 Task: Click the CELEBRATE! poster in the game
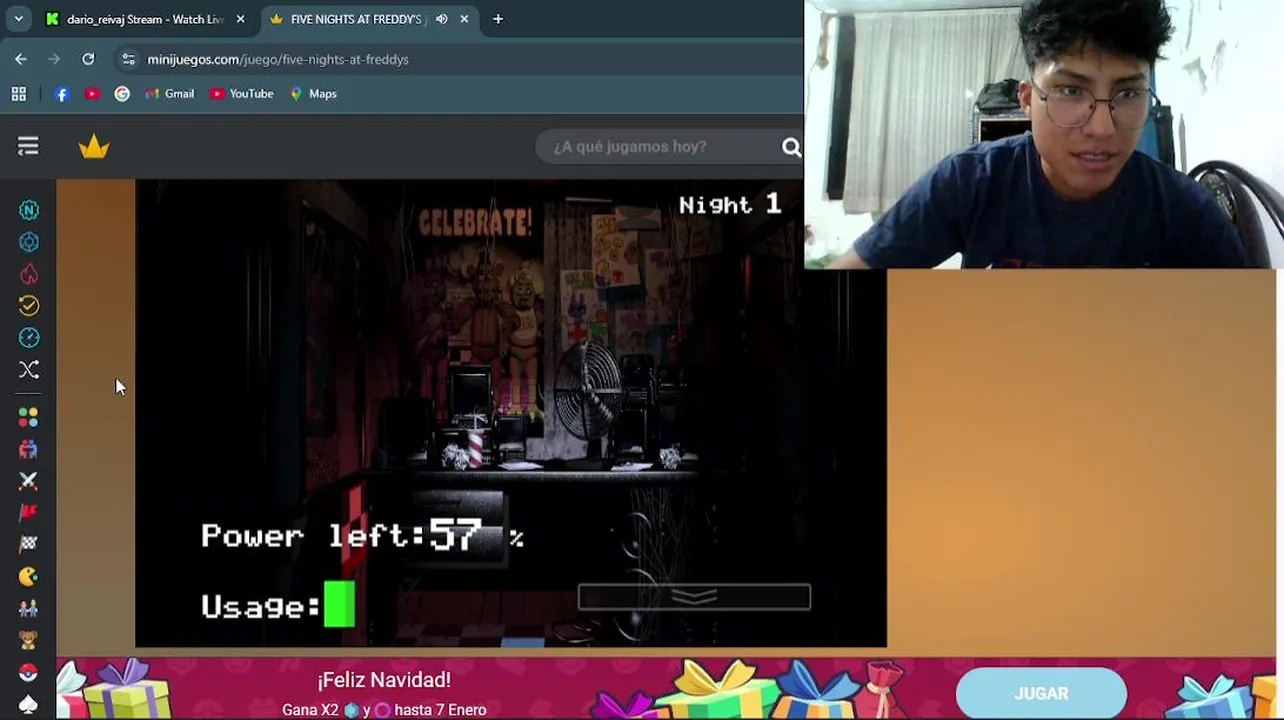click(x=475, y=222)
